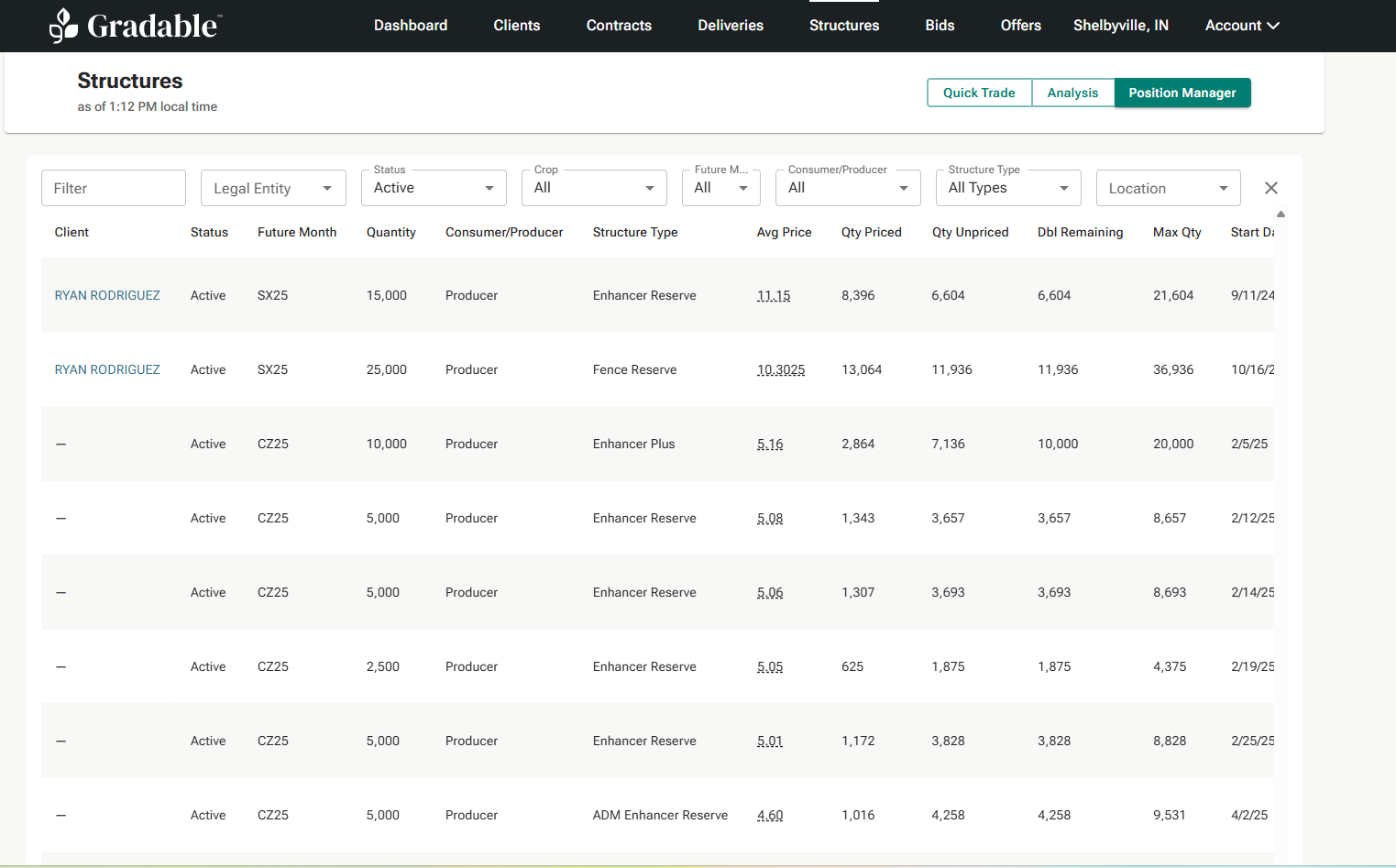Open the Legal Entity dropdown
Image resolution: width=1396 pixels, height=868 pixels.
[x=273, y=188]
